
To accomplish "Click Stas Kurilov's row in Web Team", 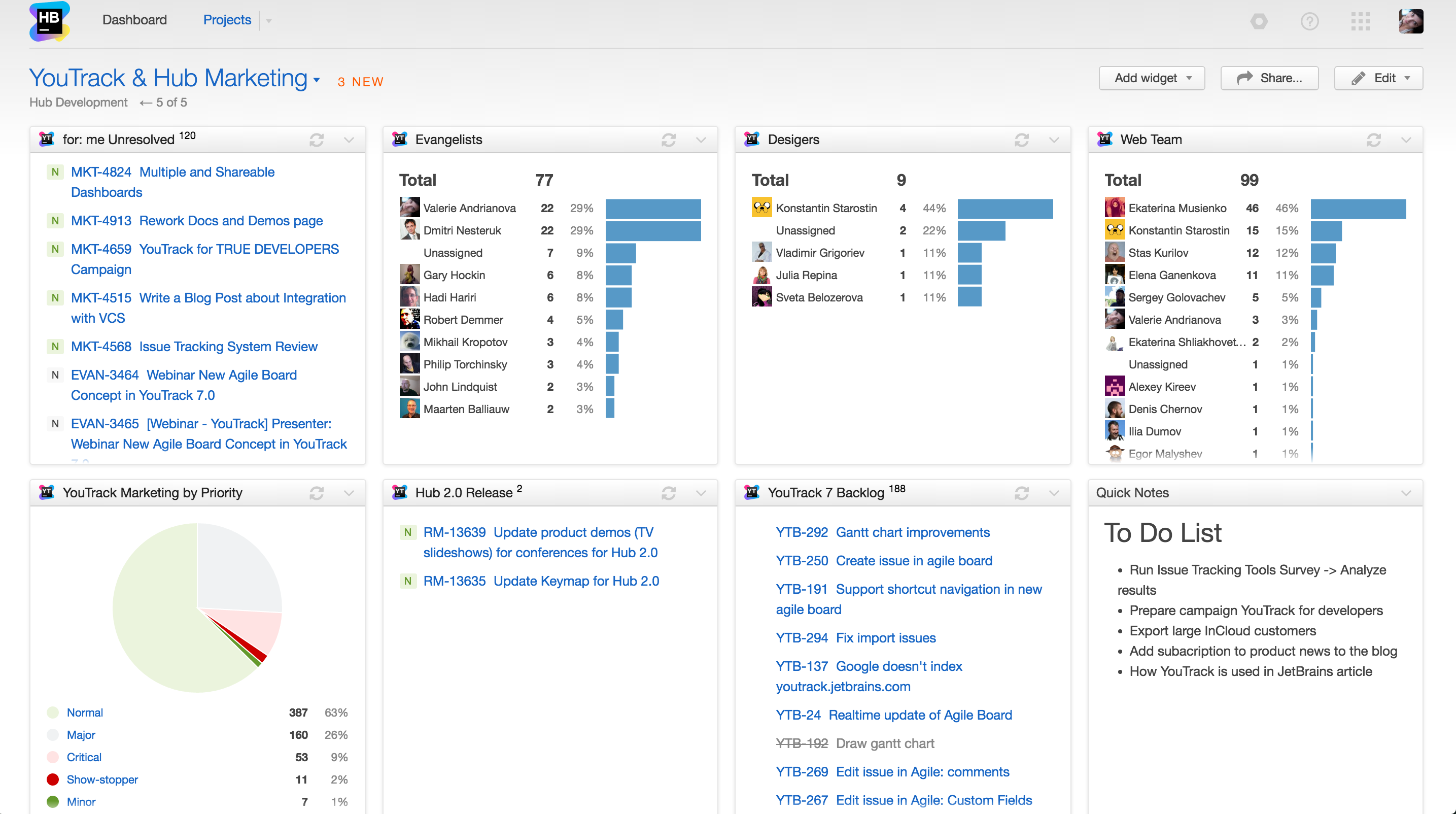I will point(1255,253).
